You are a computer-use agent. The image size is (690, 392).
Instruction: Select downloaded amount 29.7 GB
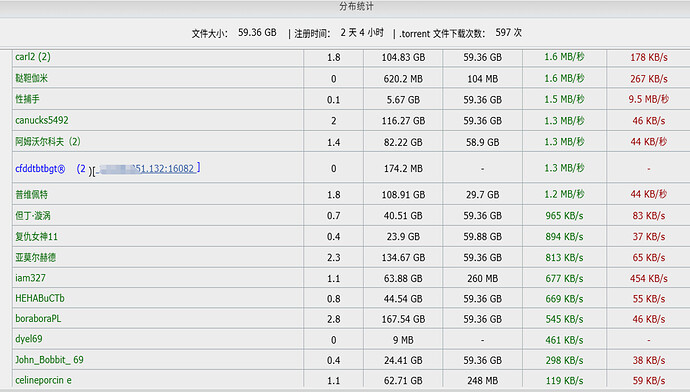point(483,194)
